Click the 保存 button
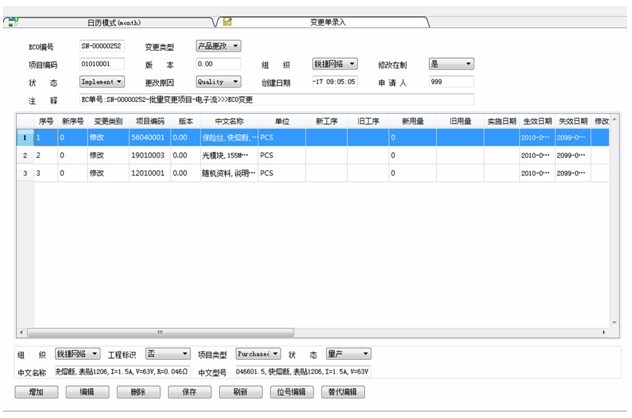The height and width of the screenshot is (418, 632). tap(189, 392)
